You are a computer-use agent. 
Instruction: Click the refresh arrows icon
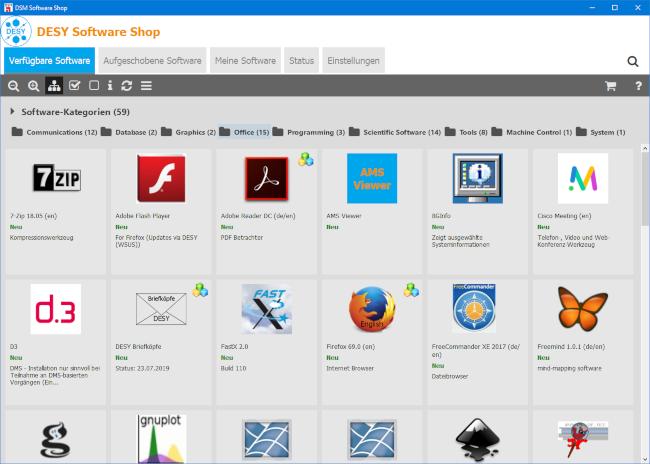pyautogui.click(x=126, y=86)
